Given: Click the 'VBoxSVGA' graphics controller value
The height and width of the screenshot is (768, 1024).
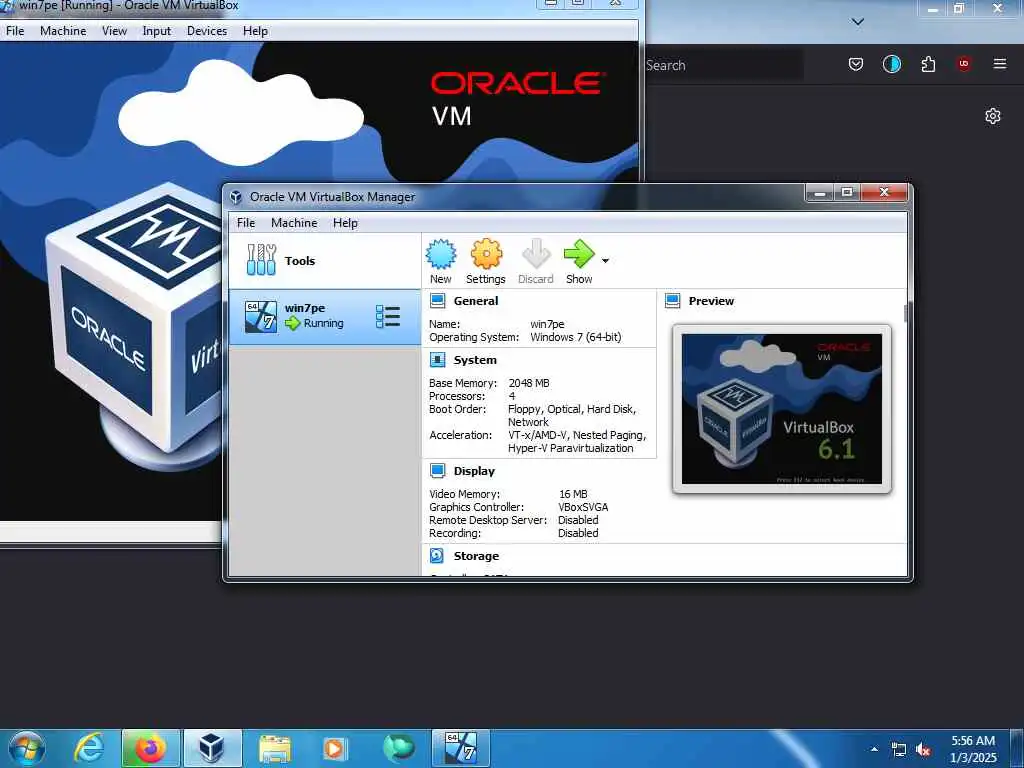Looking at the screenshot, I should click(x=583, y=507).
